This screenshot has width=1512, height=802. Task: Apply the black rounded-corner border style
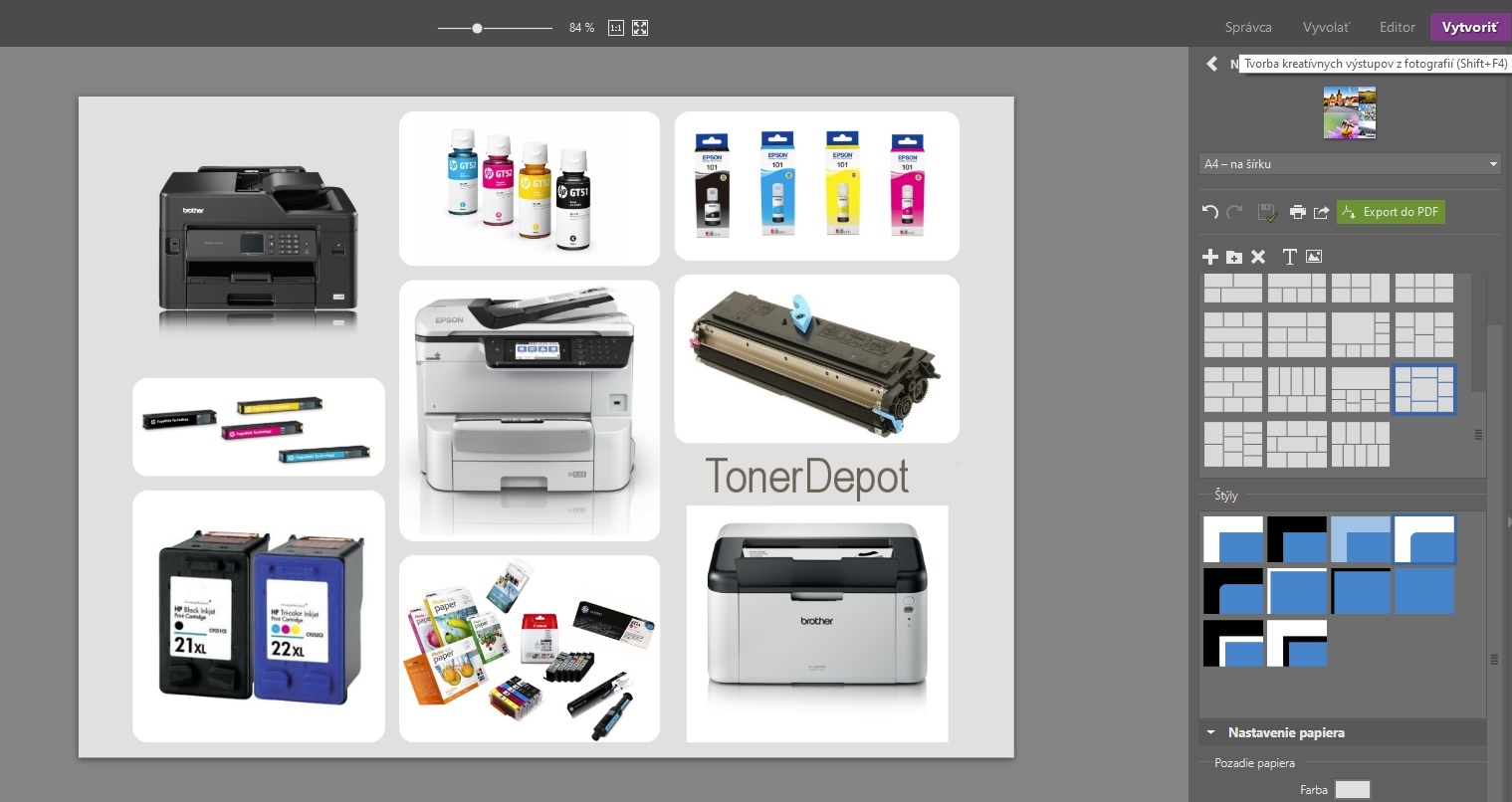click(x=1233, y=591)
